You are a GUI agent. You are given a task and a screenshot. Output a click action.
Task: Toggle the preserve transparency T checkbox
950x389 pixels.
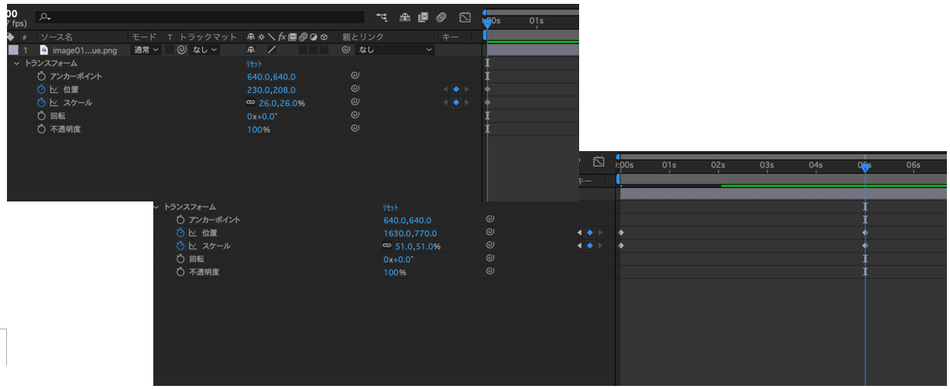tap(170, 50)
